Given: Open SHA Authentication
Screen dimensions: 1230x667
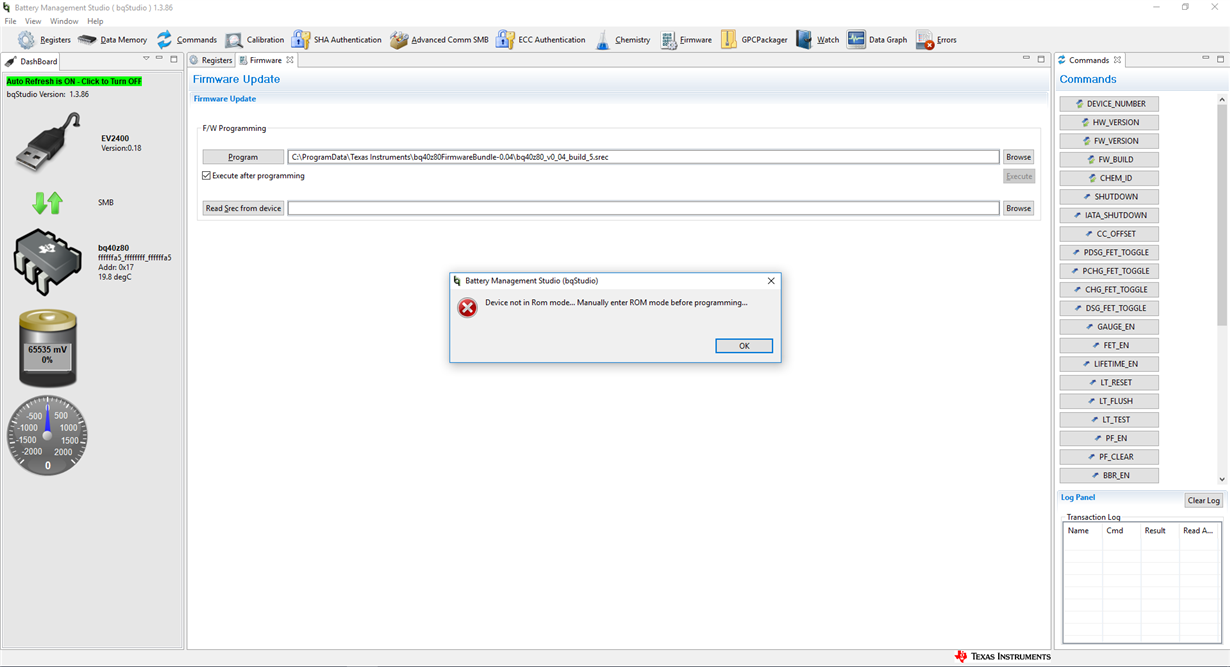Looking at the screenshot, I should pos(336,40).
